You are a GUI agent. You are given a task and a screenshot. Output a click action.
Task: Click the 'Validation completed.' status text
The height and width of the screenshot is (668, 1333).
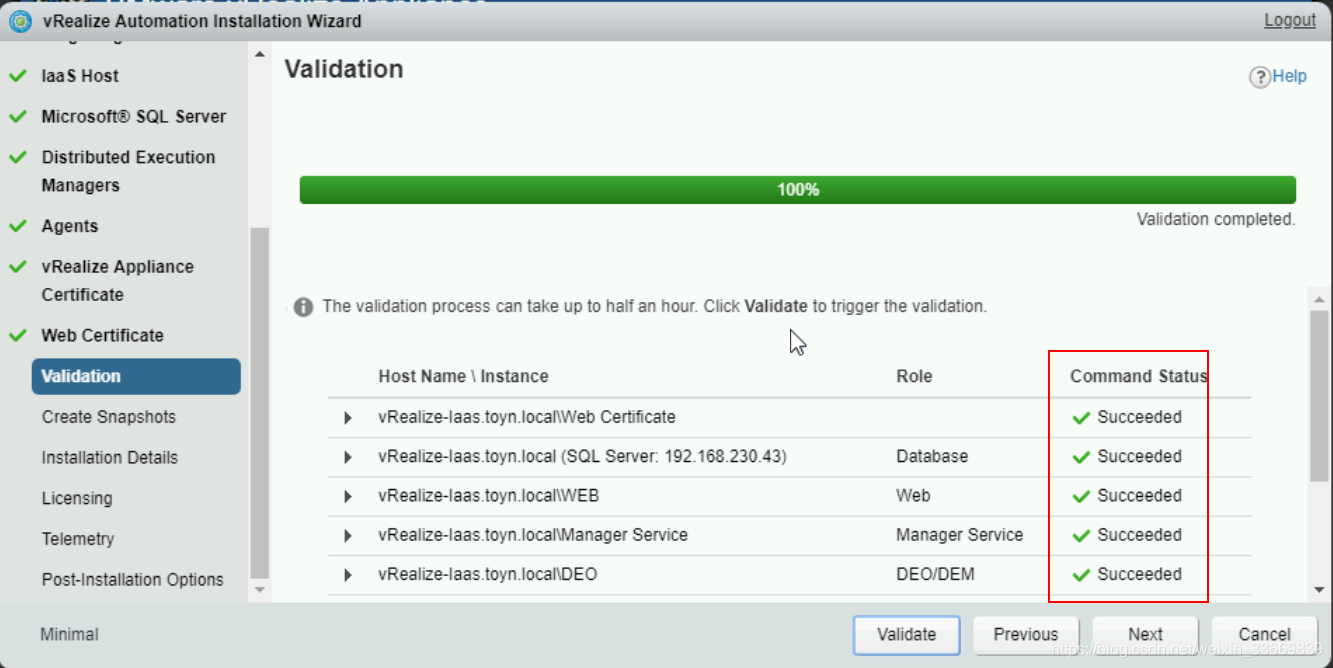(x=1216, y=219)
